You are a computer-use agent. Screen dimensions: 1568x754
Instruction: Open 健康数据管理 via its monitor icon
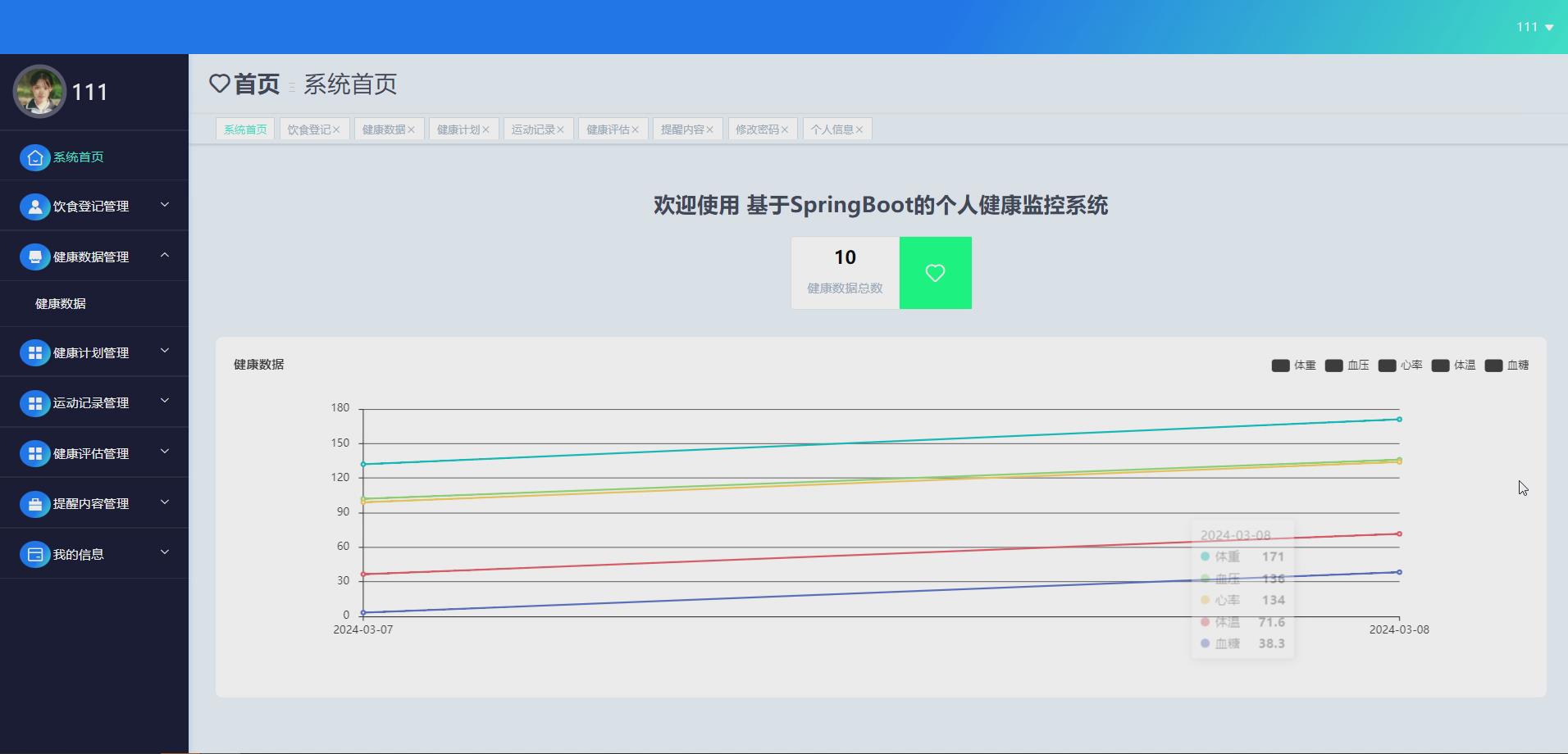(x=34, y=256)
